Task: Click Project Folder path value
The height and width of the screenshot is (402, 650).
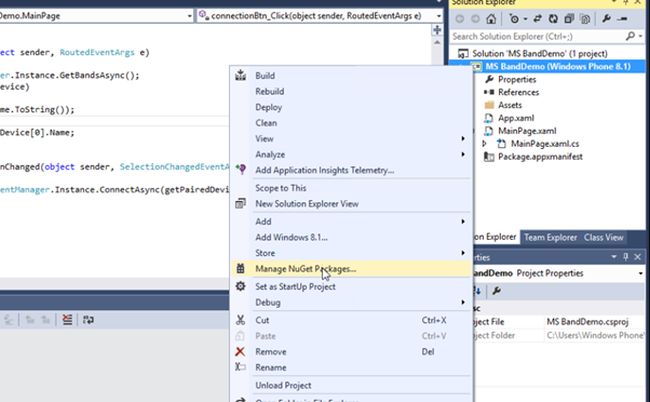Action: tap(595, 335)
